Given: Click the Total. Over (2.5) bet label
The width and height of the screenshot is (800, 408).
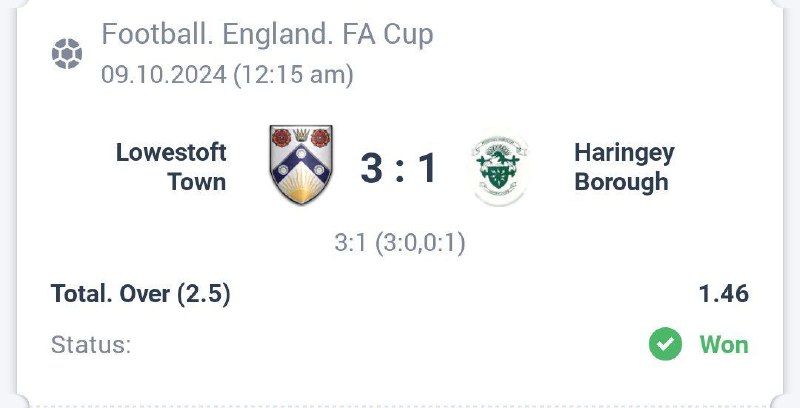Looking at the screenshot, I should (x=141, y=294).
